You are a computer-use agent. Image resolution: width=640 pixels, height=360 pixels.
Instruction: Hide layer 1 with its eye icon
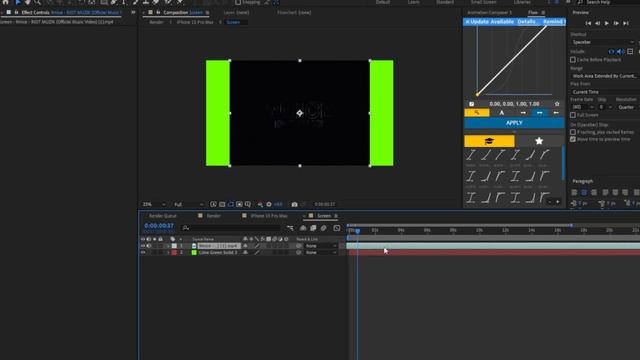(143, 246)
